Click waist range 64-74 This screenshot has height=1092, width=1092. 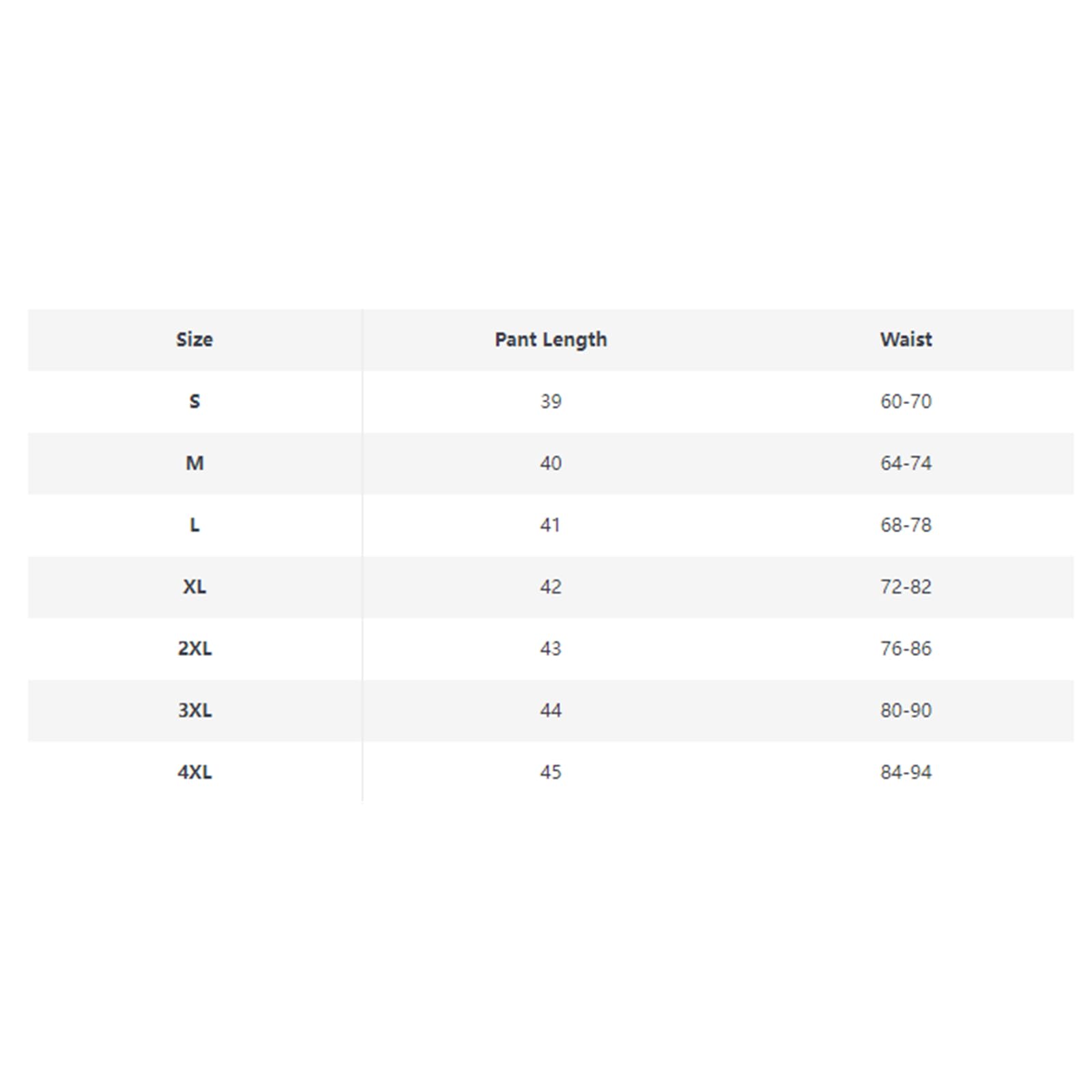point(906,463)
